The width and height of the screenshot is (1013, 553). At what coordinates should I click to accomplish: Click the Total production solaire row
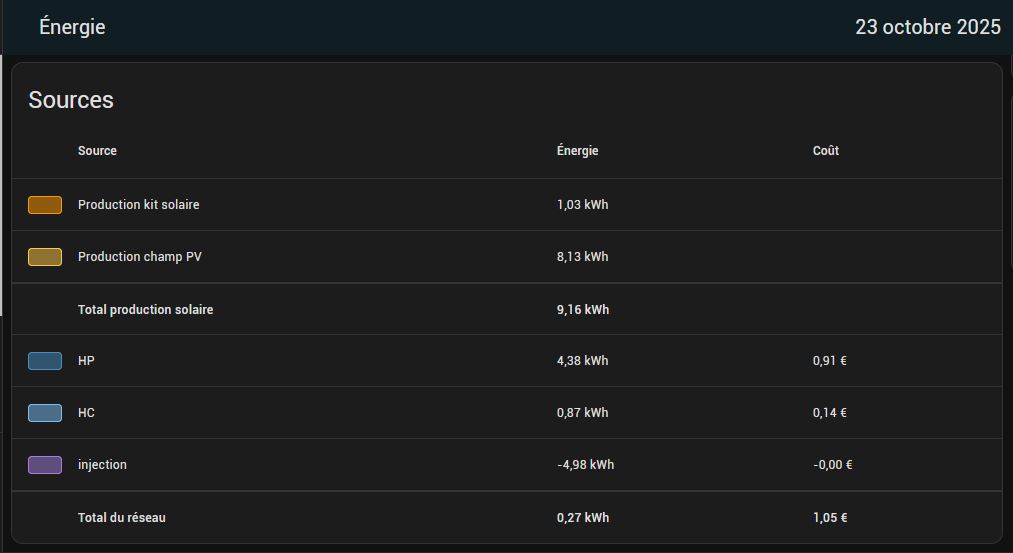coord(146,310)
